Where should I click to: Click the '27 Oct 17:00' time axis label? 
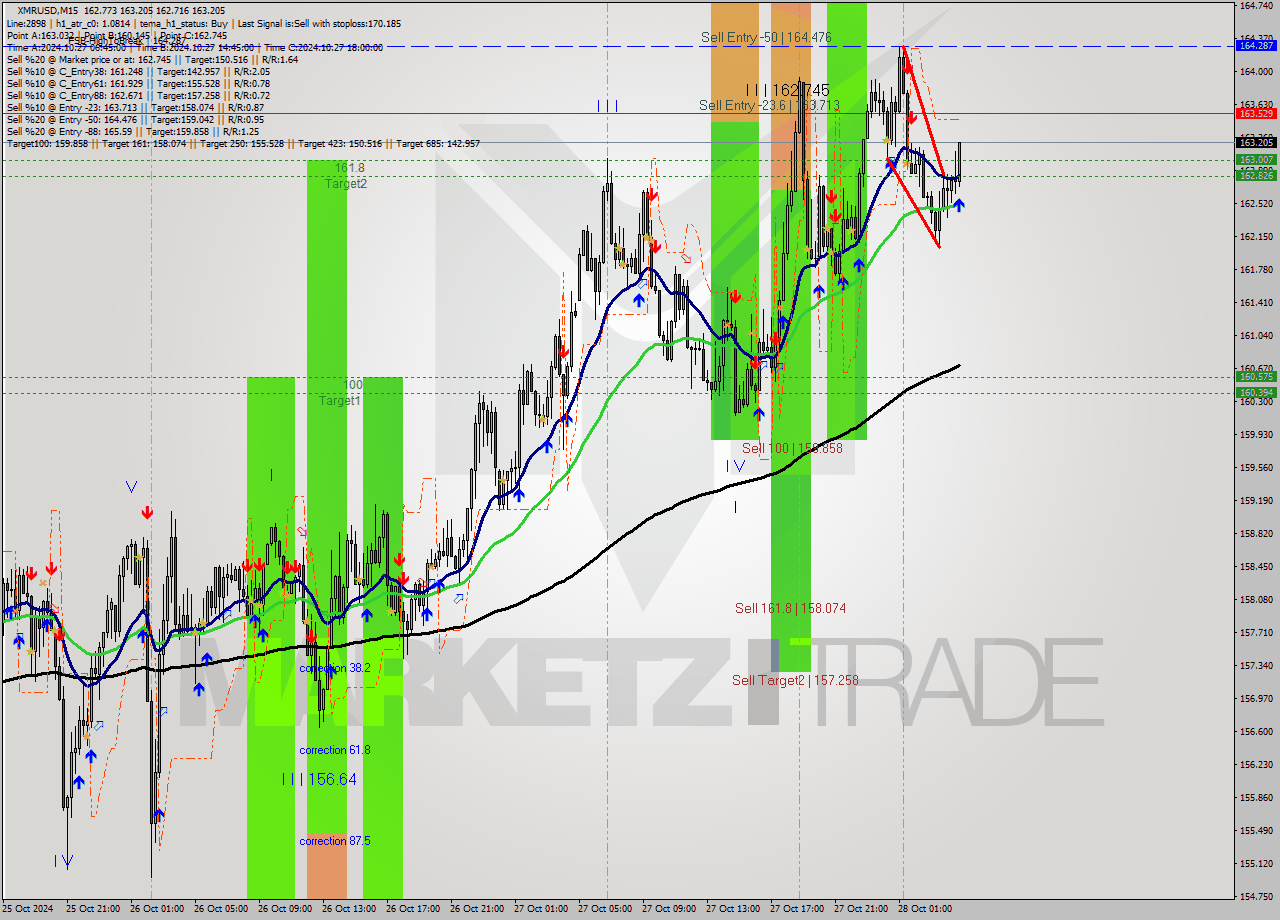(x=796, y=909)
